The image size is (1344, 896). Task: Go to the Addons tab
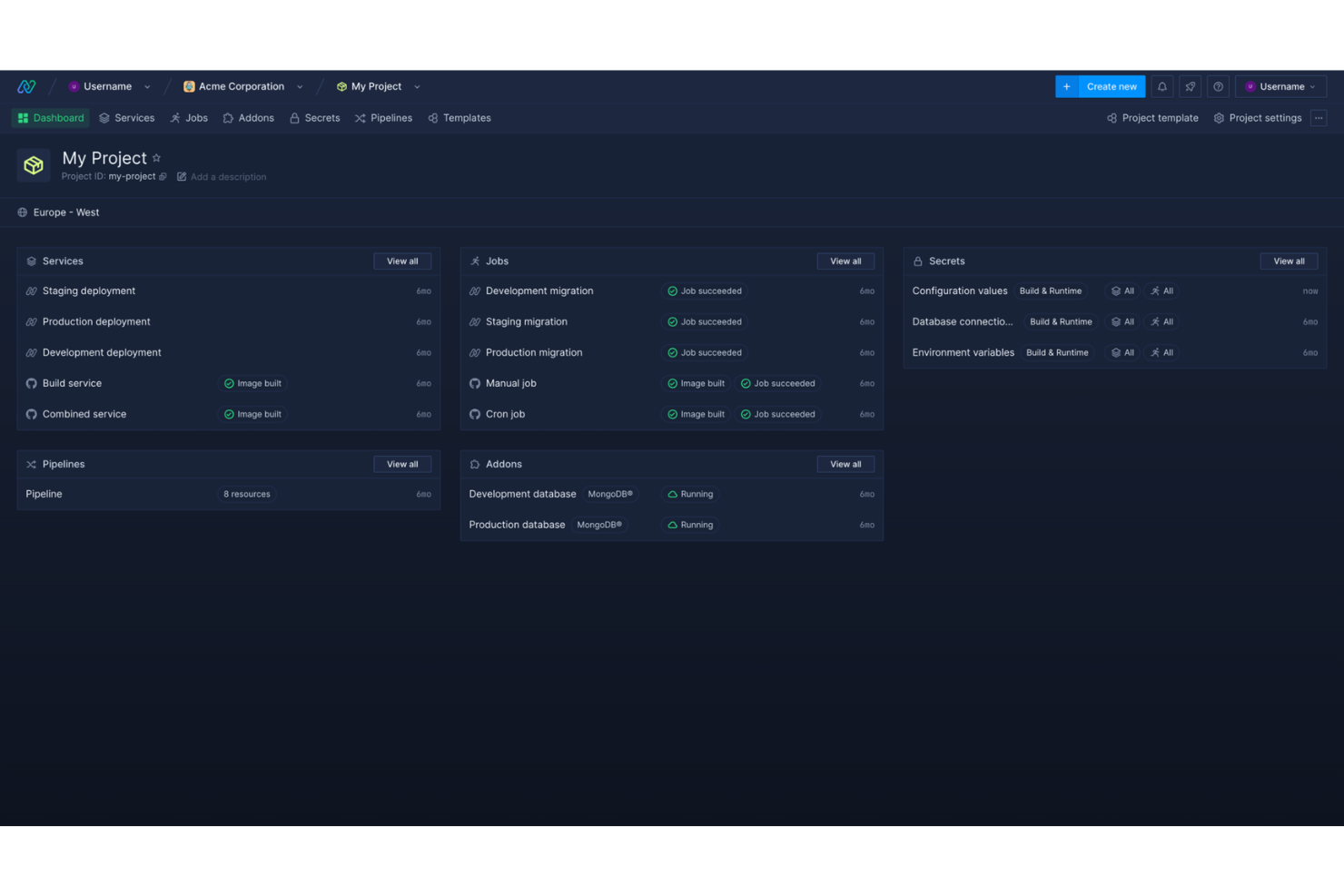(248, 118)
